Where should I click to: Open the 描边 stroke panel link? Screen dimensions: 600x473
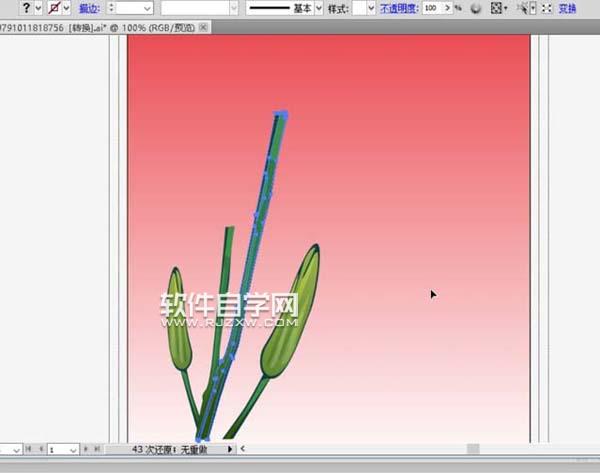[x=89, y=8]
